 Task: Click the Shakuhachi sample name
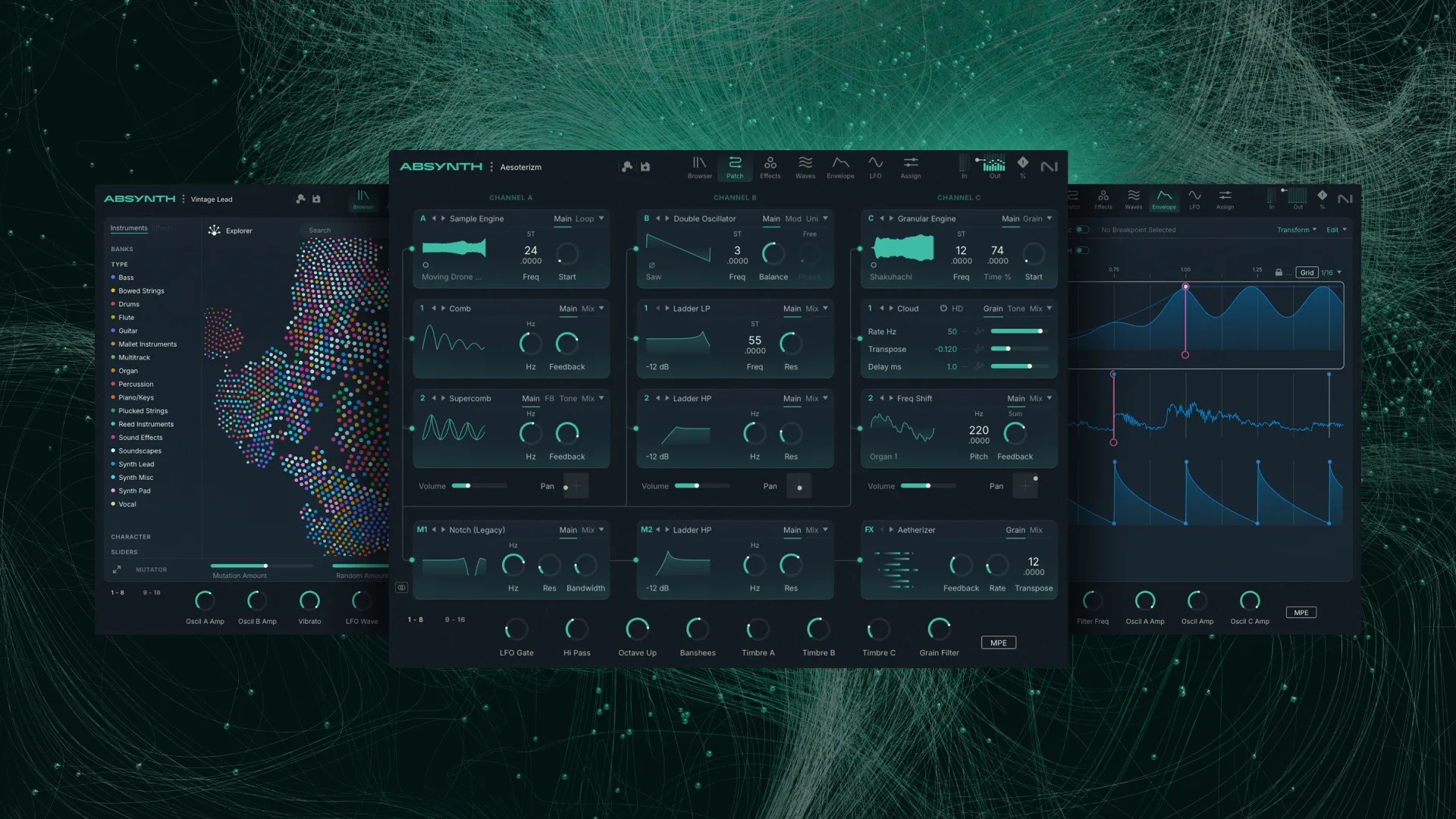coord(891,277)
